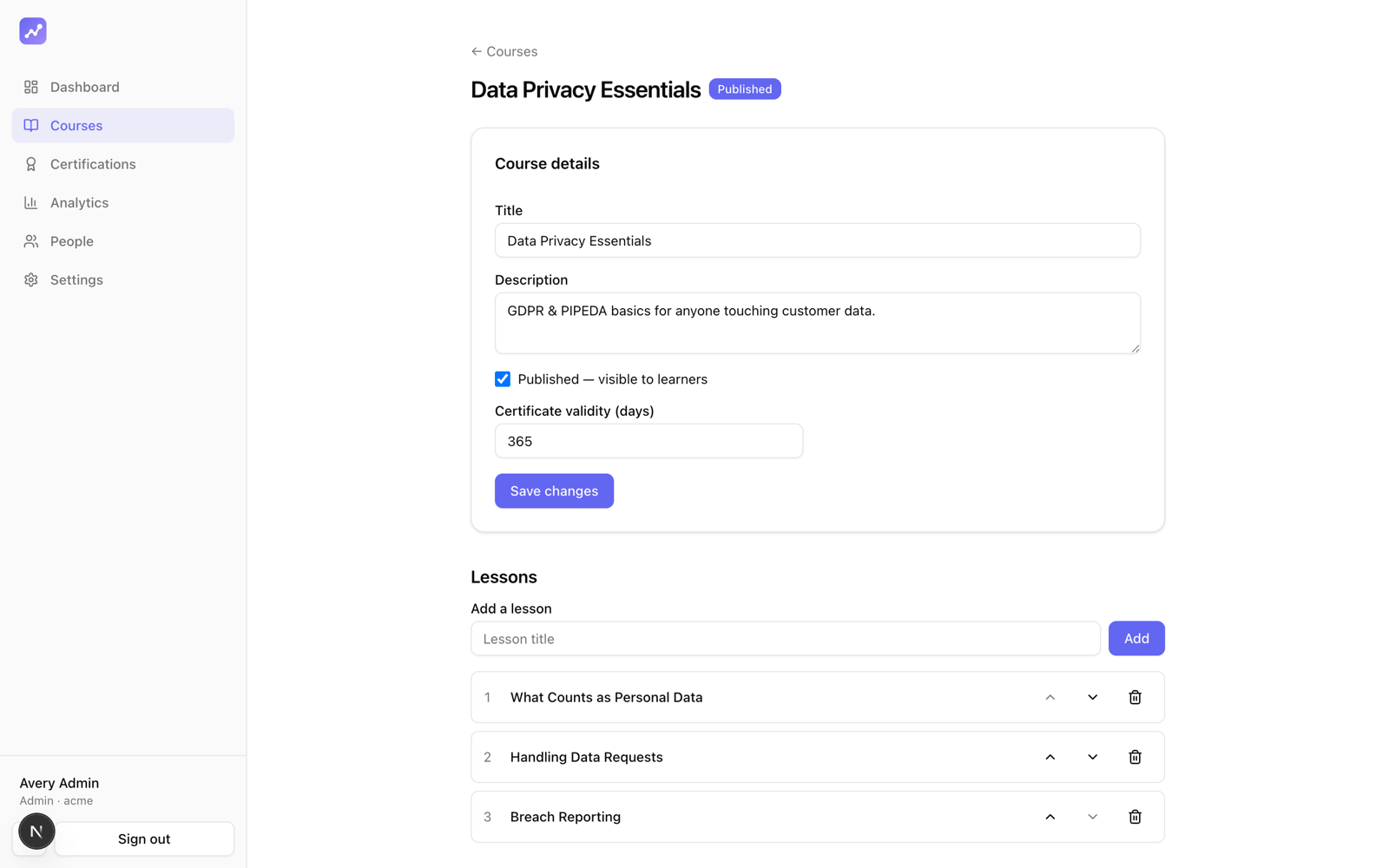Click the Save changes button
The height and width of the screenshot is (868, 1389).
pos(554,491)
